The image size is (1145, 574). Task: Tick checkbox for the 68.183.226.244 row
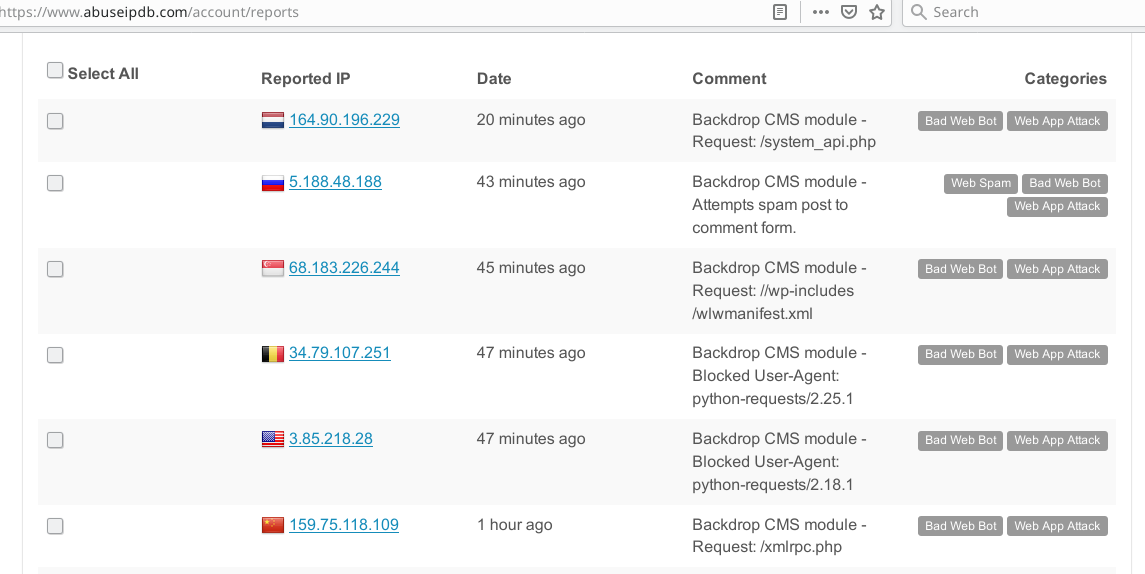tap(55, 269)
